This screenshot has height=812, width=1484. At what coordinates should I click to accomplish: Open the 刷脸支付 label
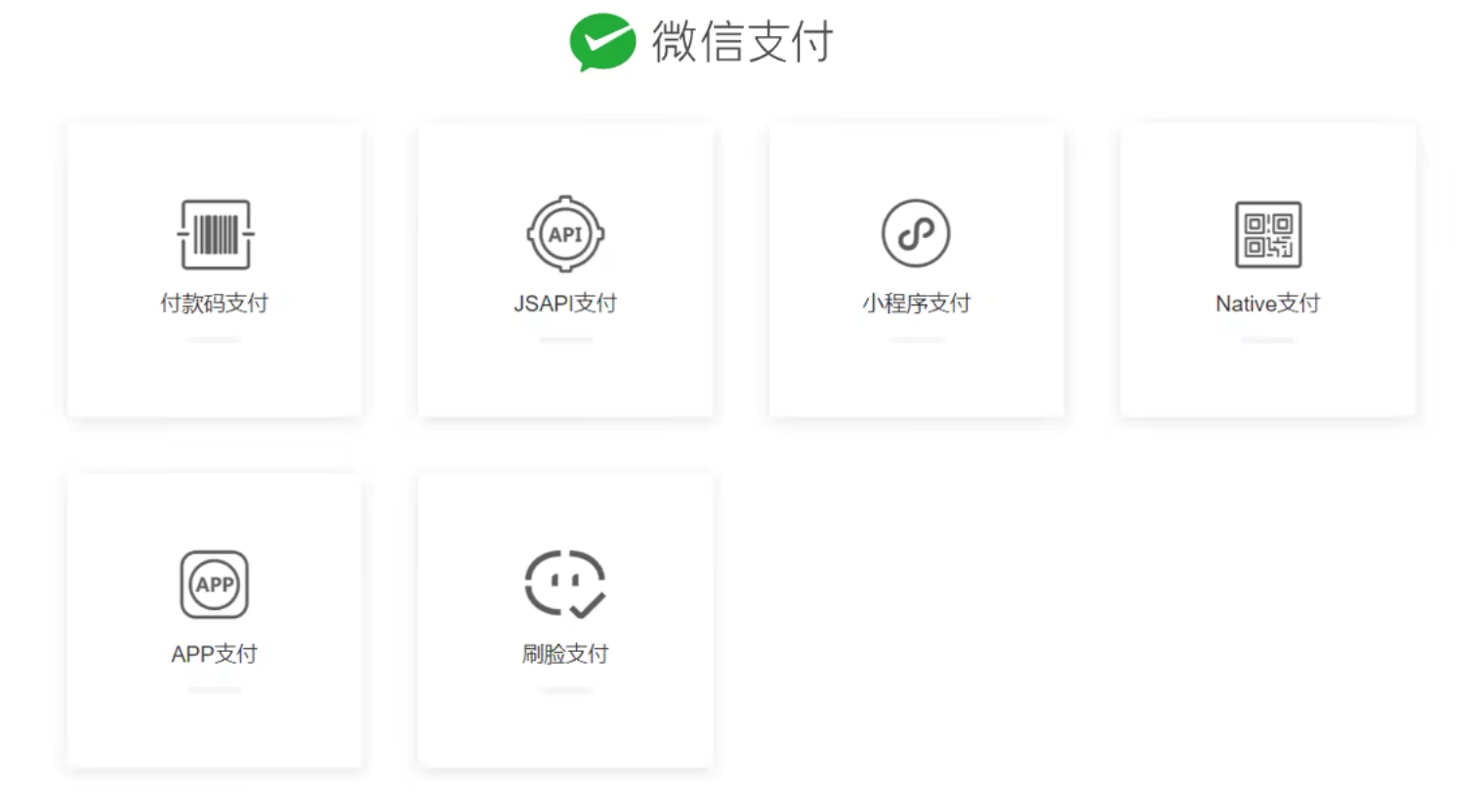pyautogui.click(x=565, y=654)
